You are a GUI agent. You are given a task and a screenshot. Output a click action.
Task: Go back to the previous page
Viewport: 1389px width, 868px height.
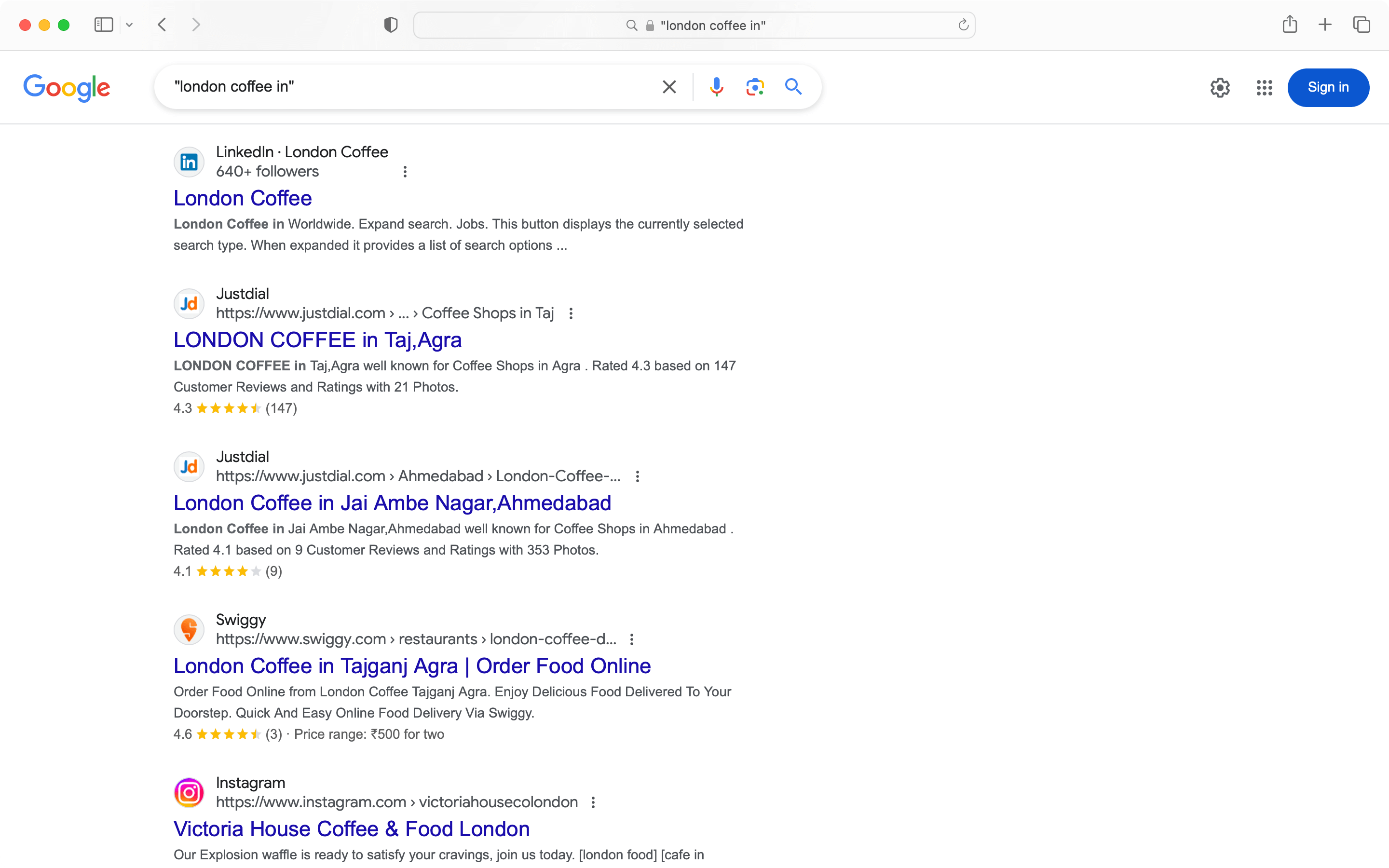pos(163,25)
